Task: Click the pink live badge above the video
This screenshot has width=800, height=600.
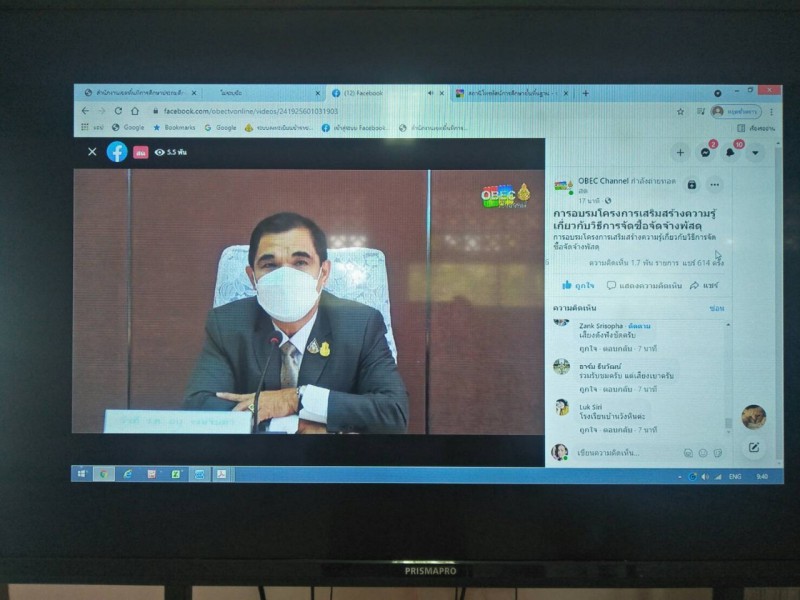Action: [x=141, y=152]
